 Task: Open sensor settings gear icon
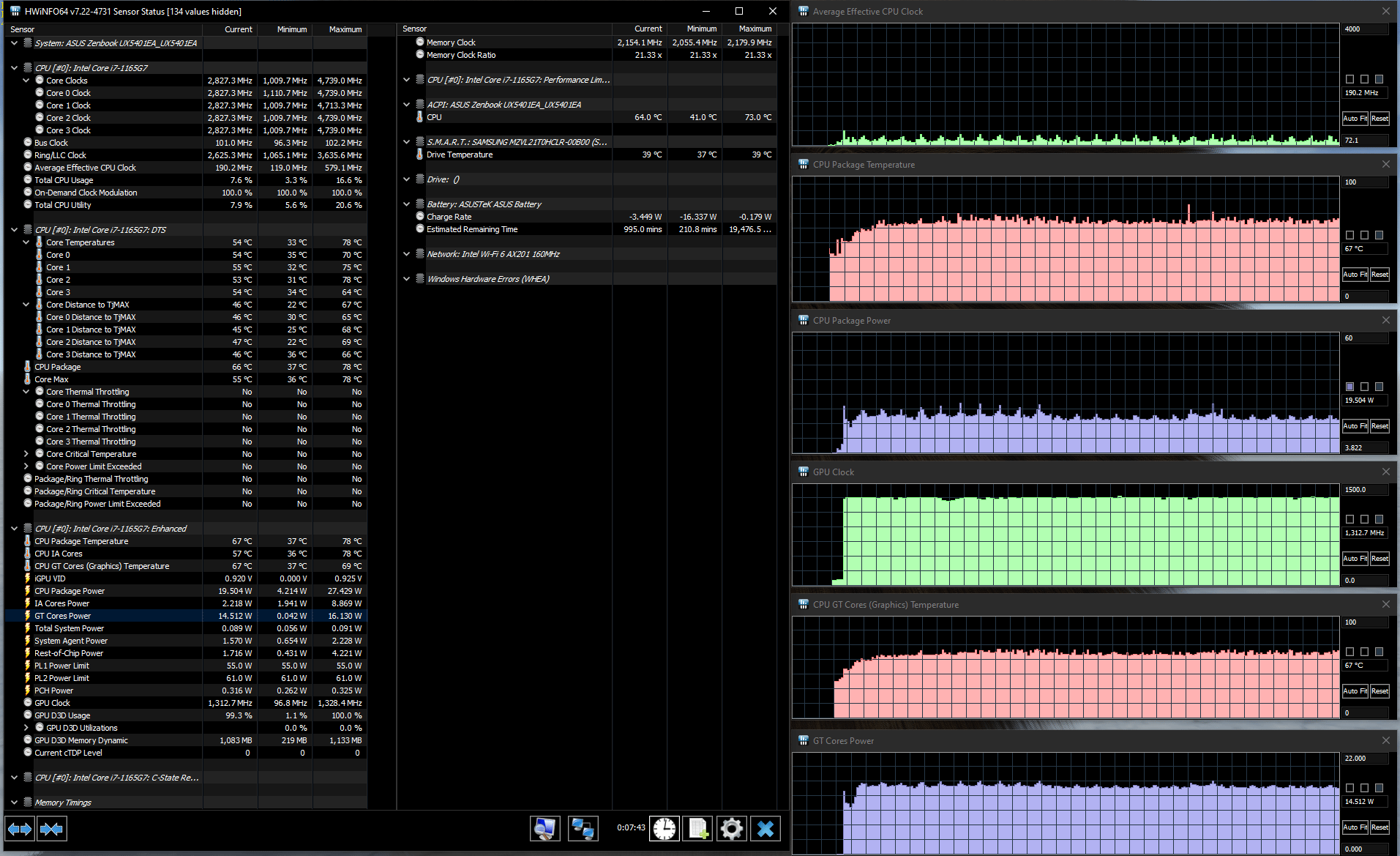pyautogui.click(x=731, y=829)
